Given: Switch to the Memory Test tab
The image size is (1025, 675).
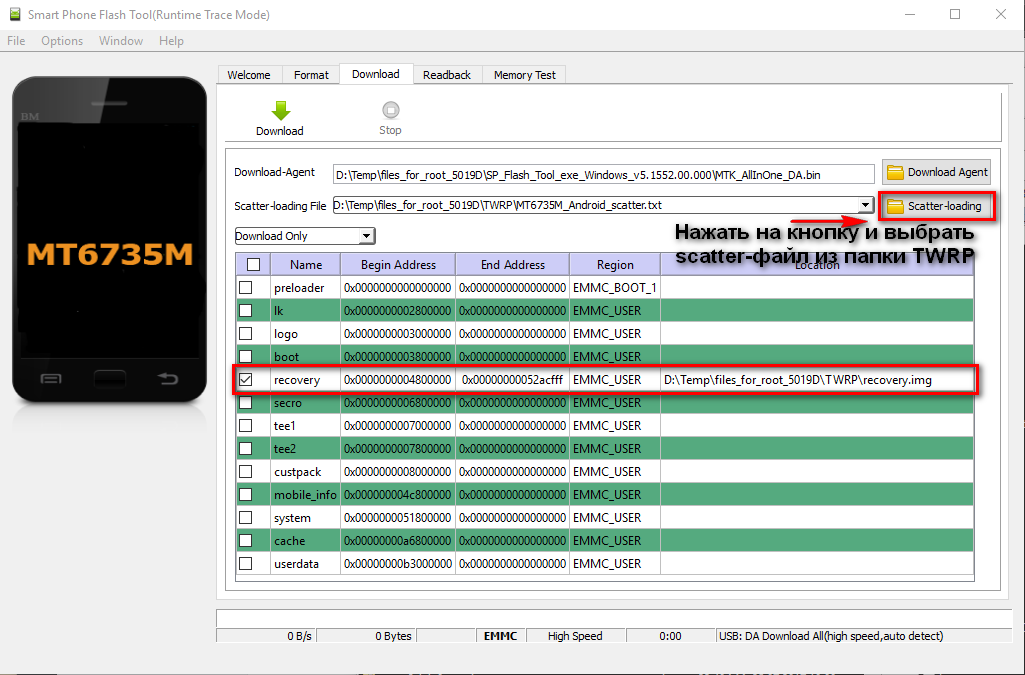Looking at the screenshot, I should (x=524, y=75).
